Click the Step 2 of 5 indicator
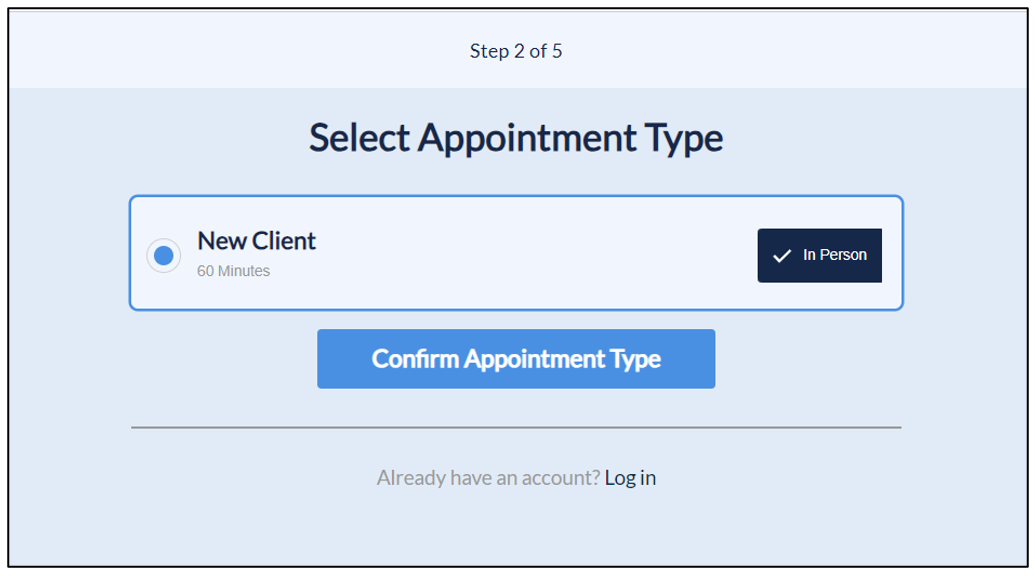The width and height of the screenshot is (1035, 576). 516,51
